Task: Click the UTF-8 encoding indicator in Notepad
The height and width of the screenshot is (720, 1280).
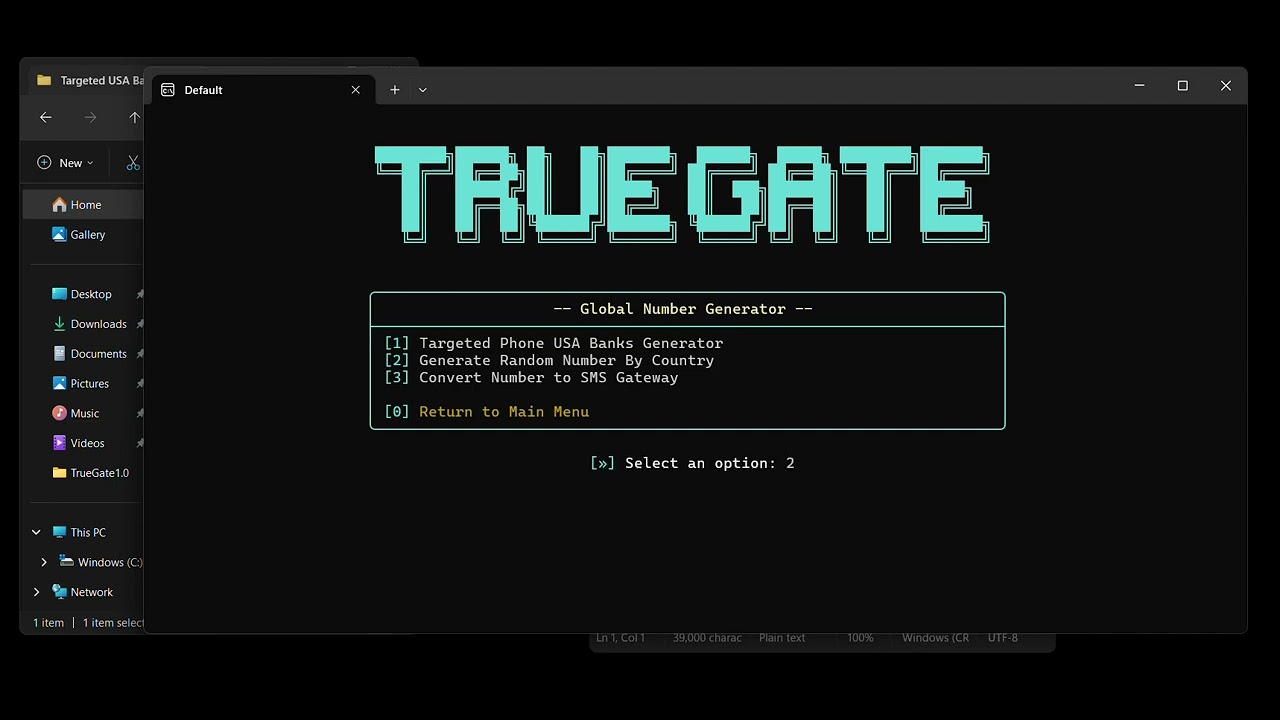Action: tap(1002, 638)
